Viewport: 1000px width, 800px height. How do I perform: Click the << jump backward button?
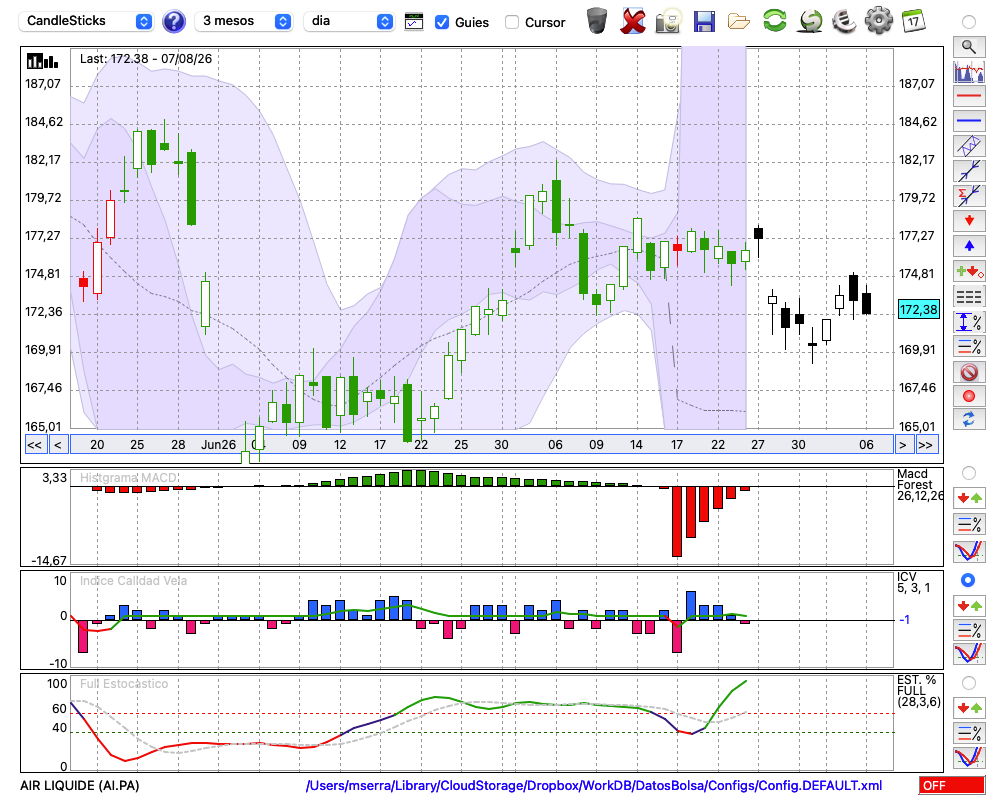click(x=34, y=445)
